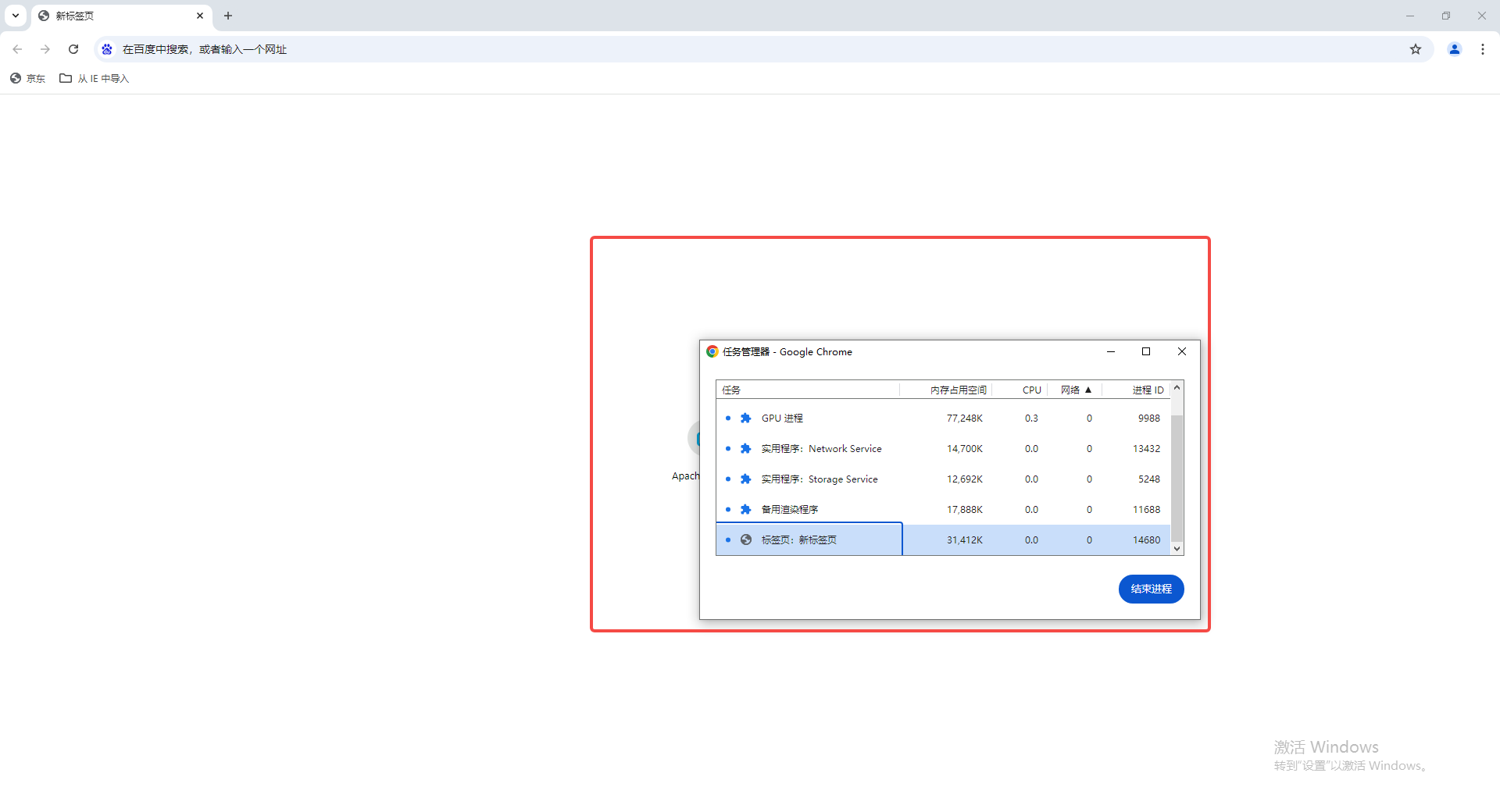
Task: Click puzzle icon of Storage Service row
Action: (x=746, y=479)
